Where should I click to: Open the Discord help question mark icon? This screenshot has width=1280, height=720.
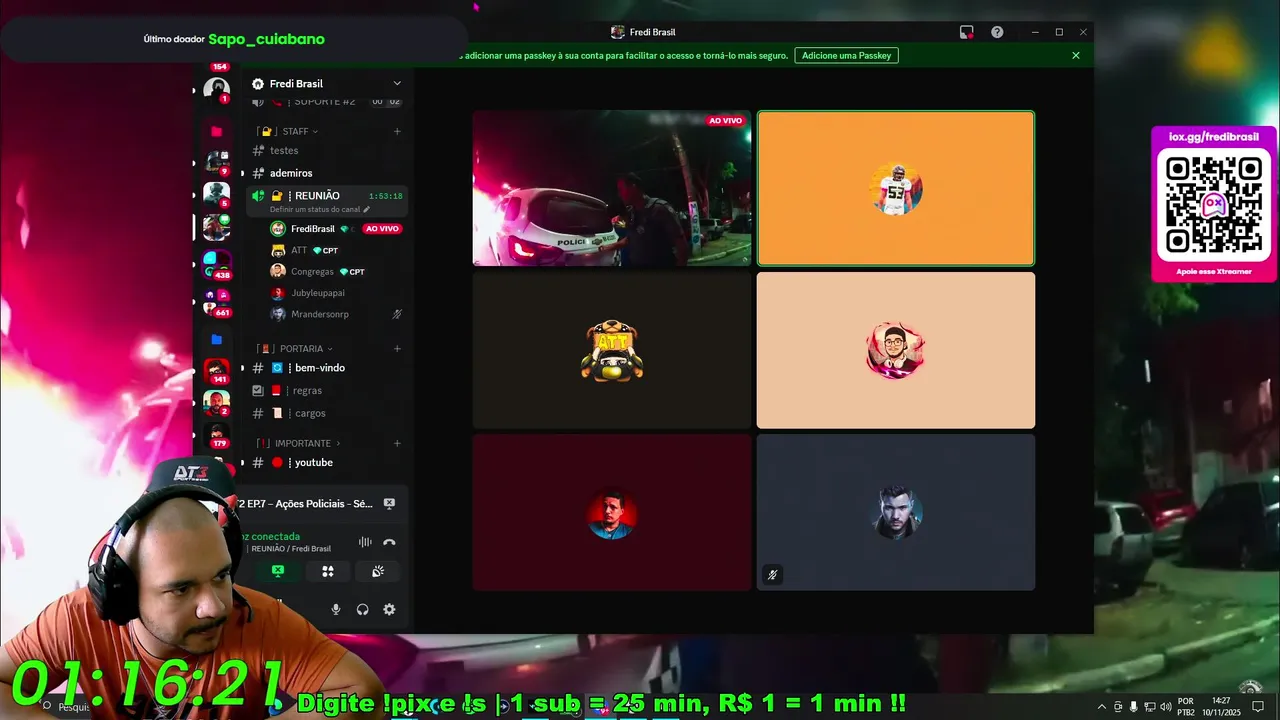pos(997,32)
